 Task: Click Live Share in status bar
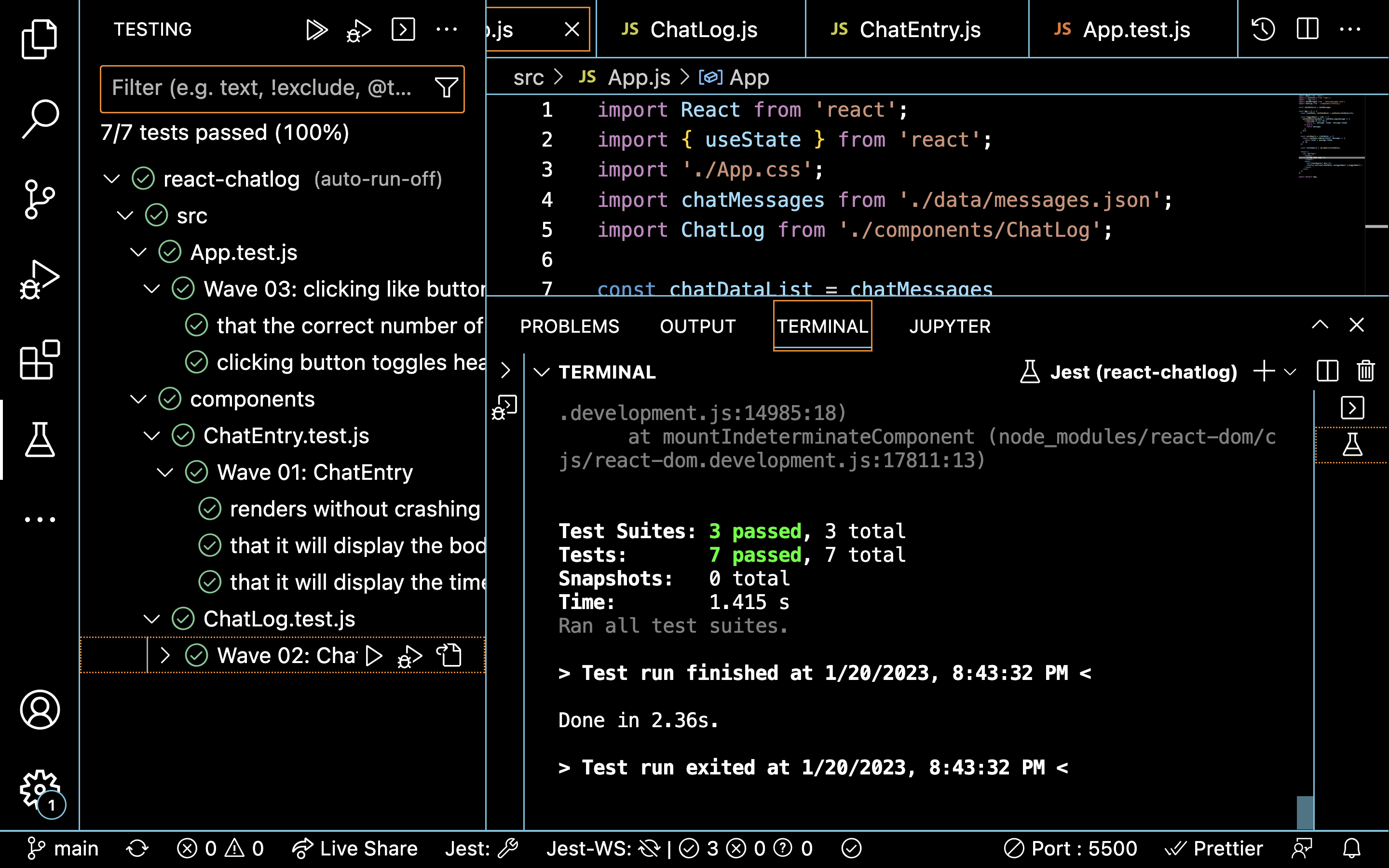(354, 849)
